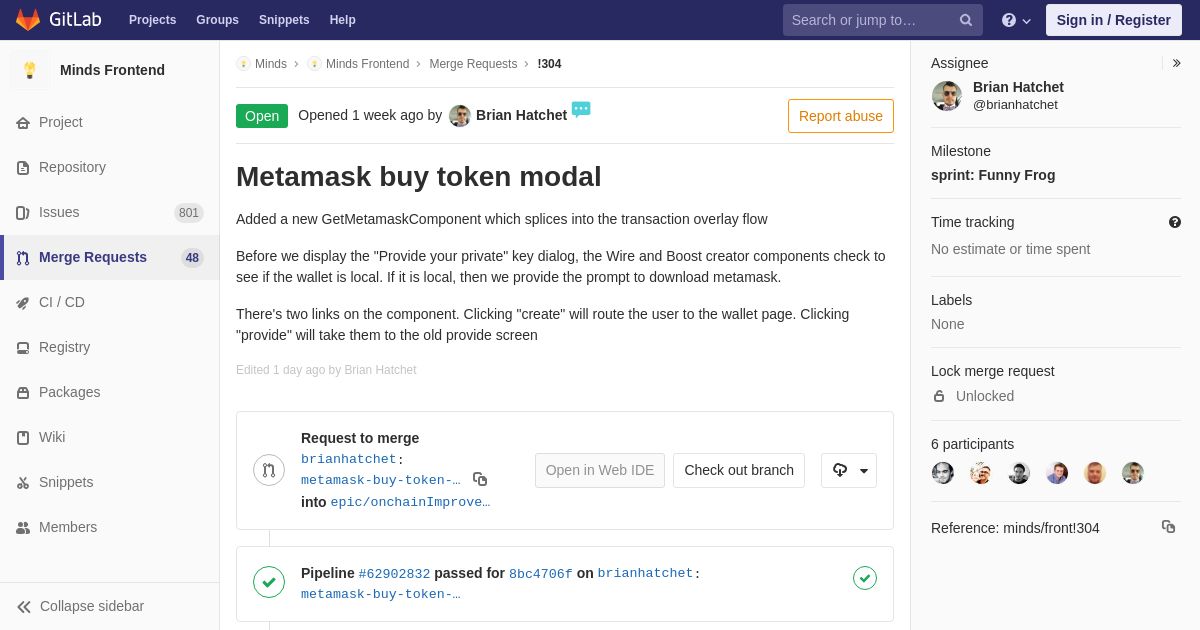
Task: Click the 48 merge requests count badge
Action: pos(192,257)
